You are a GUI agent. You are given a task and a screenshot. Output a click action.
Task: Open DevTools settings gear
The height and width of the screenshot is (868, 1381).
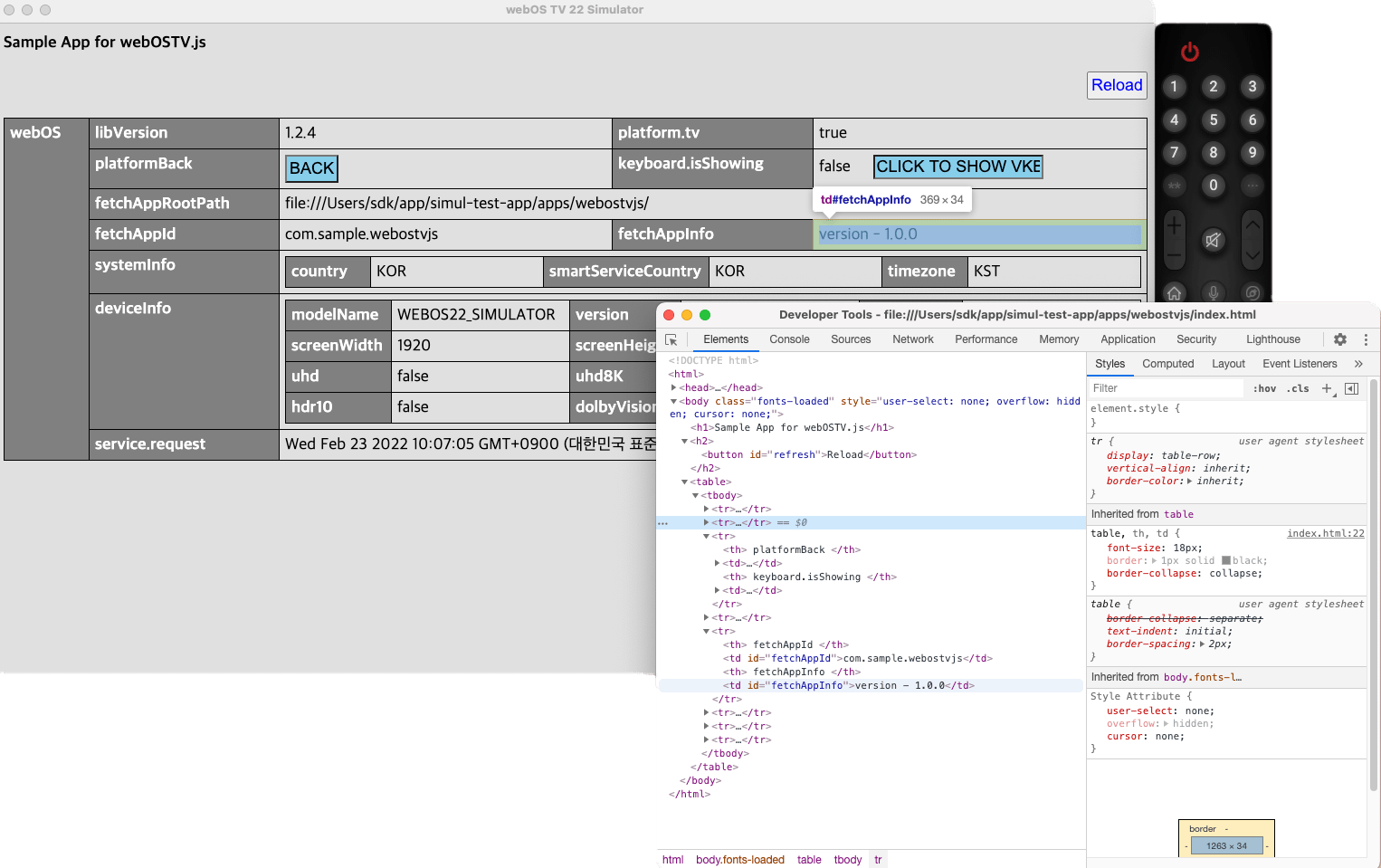pos(1340,339)
